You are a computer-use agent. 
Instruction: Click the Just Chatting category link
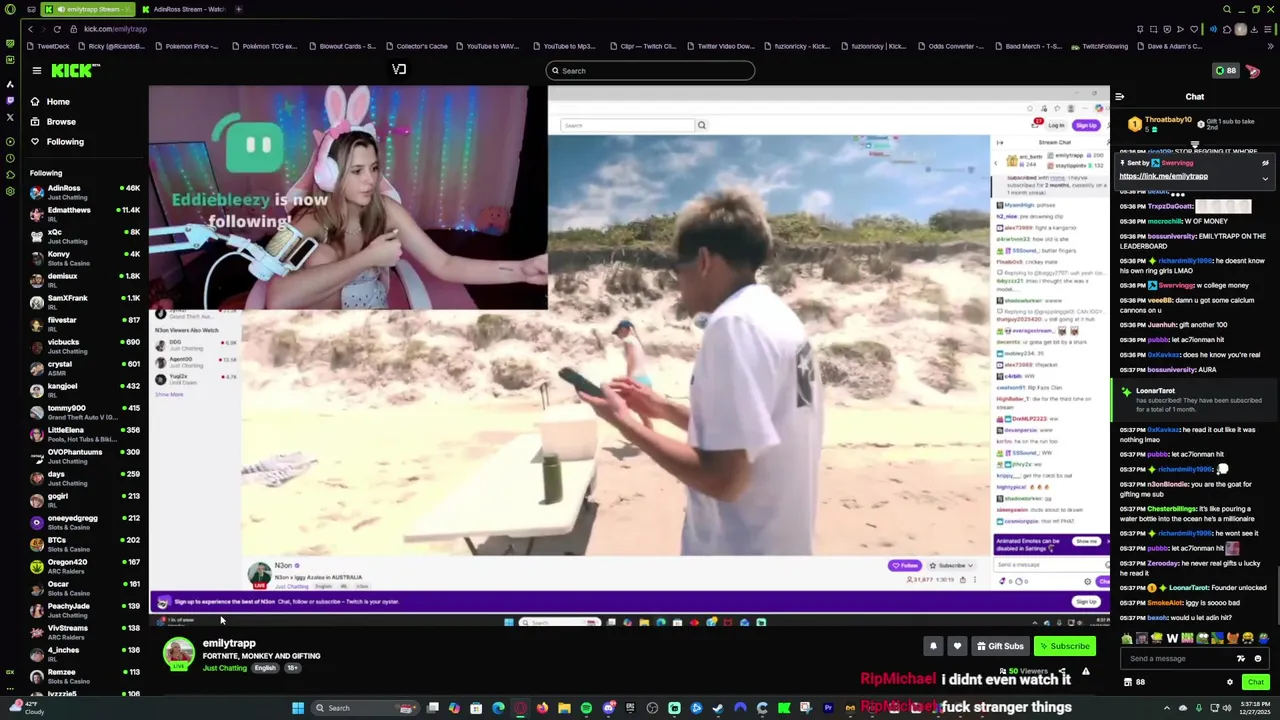(225, 668)
